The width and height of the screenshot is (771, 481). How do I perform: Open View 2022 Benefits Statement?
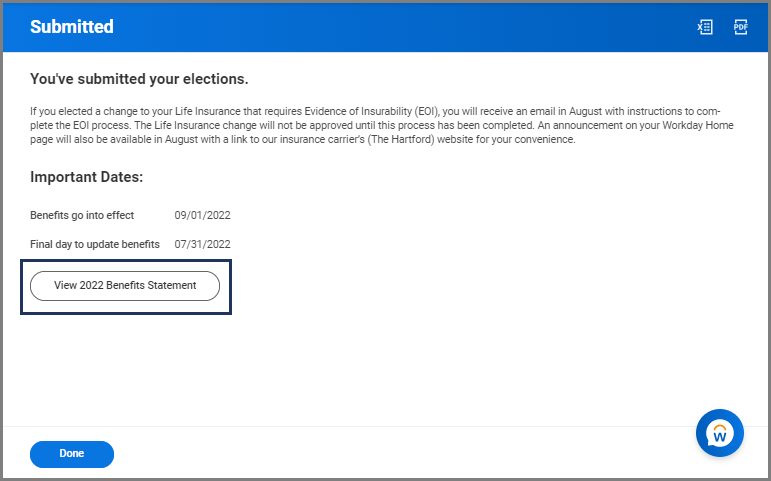point(125,285)
